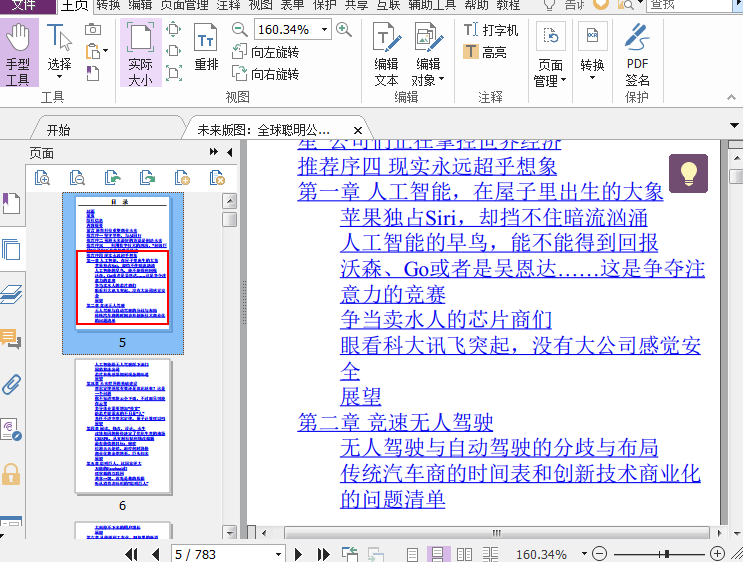Enable single page view mode

click(x=412, y=553)
